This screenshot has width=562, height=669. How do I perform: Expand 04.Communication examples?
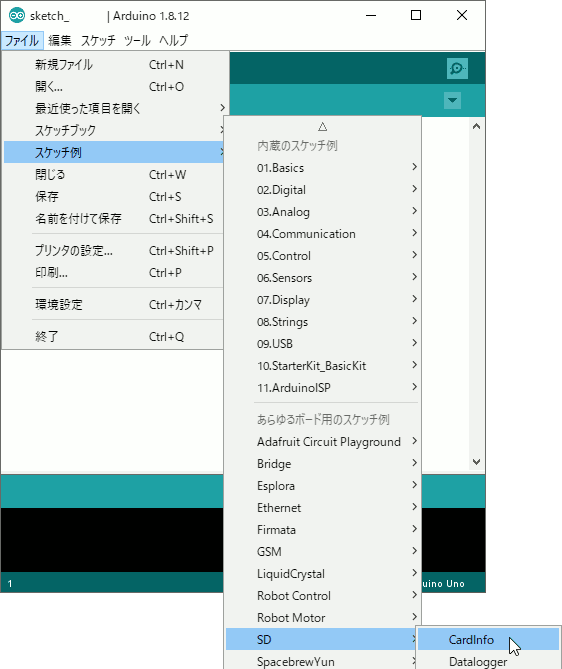(x=323, y=234)
